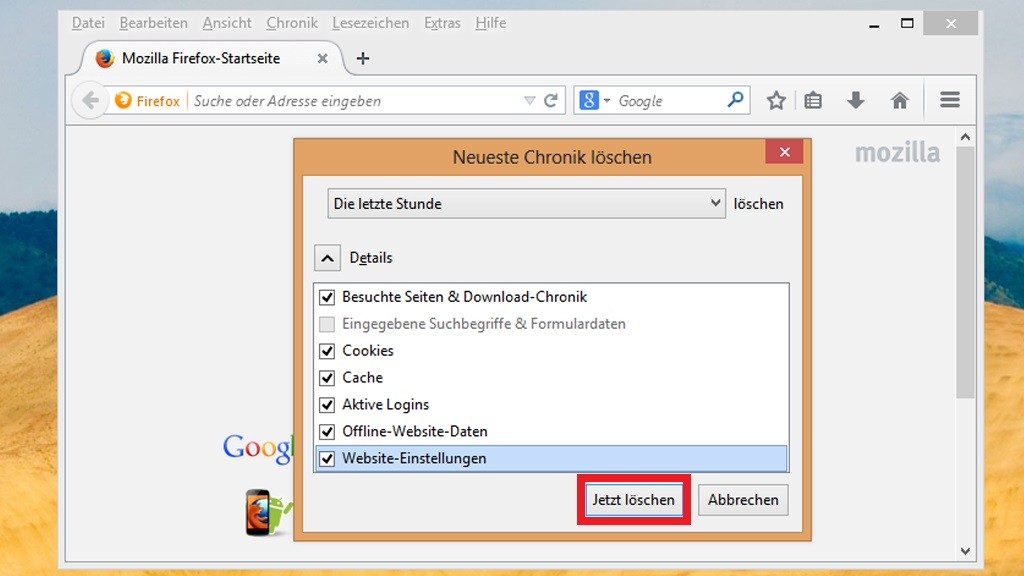Click the bookmark star icon
The image size is (1024, 576).
pyautogui.click(x=776, y=100)
